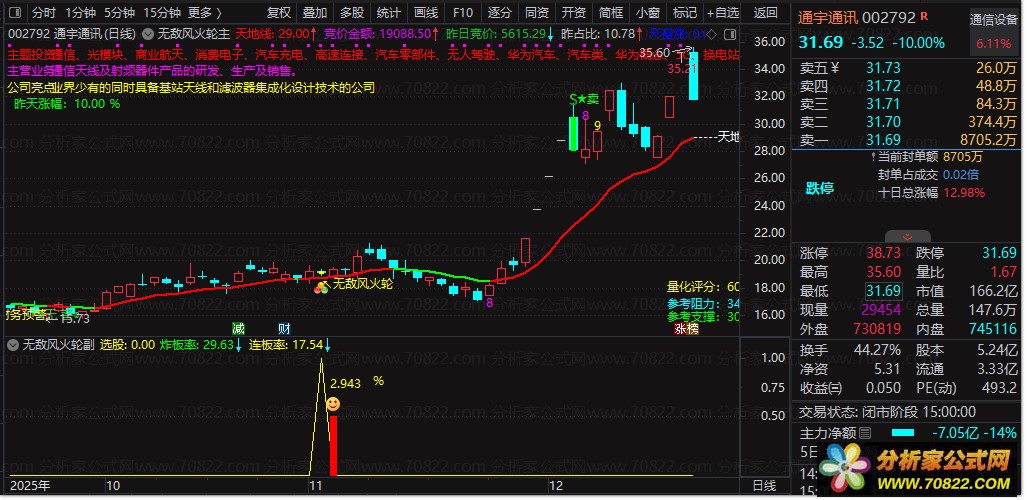The width and height of the screenshot is (1027, 500).
Task: Click the 换手 value 44.27%
Action: click(x=877, y=350)
